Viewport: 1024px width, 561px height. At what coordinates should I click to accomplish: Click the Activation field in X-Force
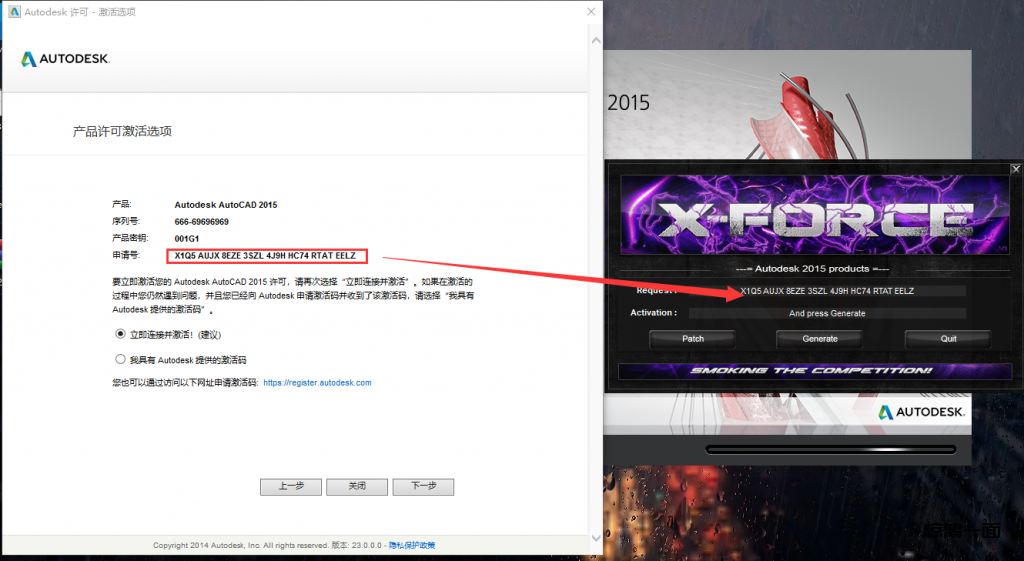point(826,313)
